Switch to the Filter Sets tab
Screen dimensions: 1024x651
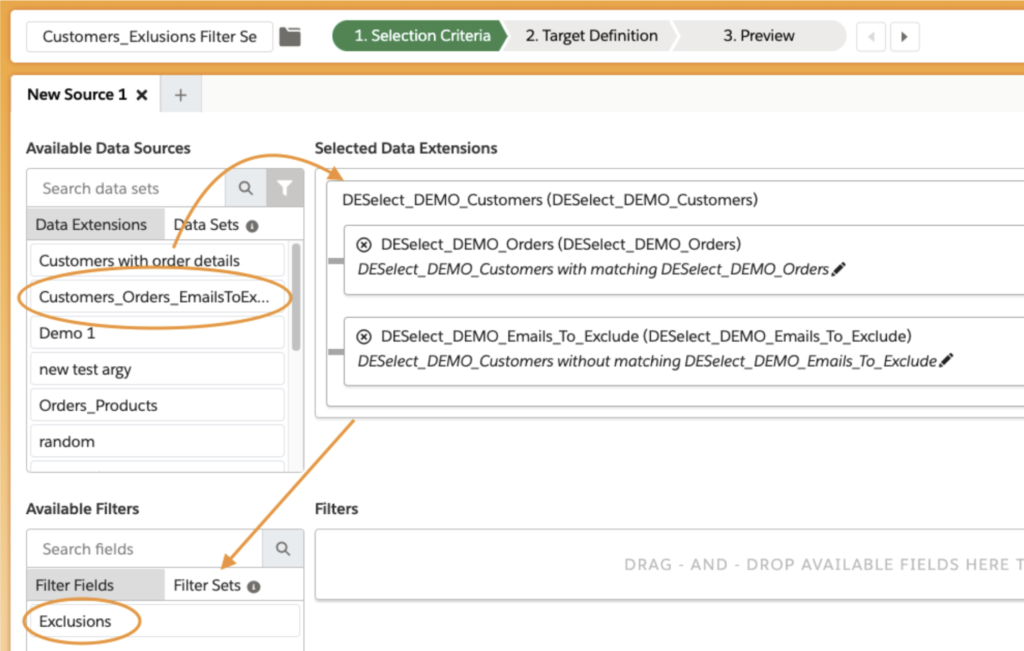[207, 585]
